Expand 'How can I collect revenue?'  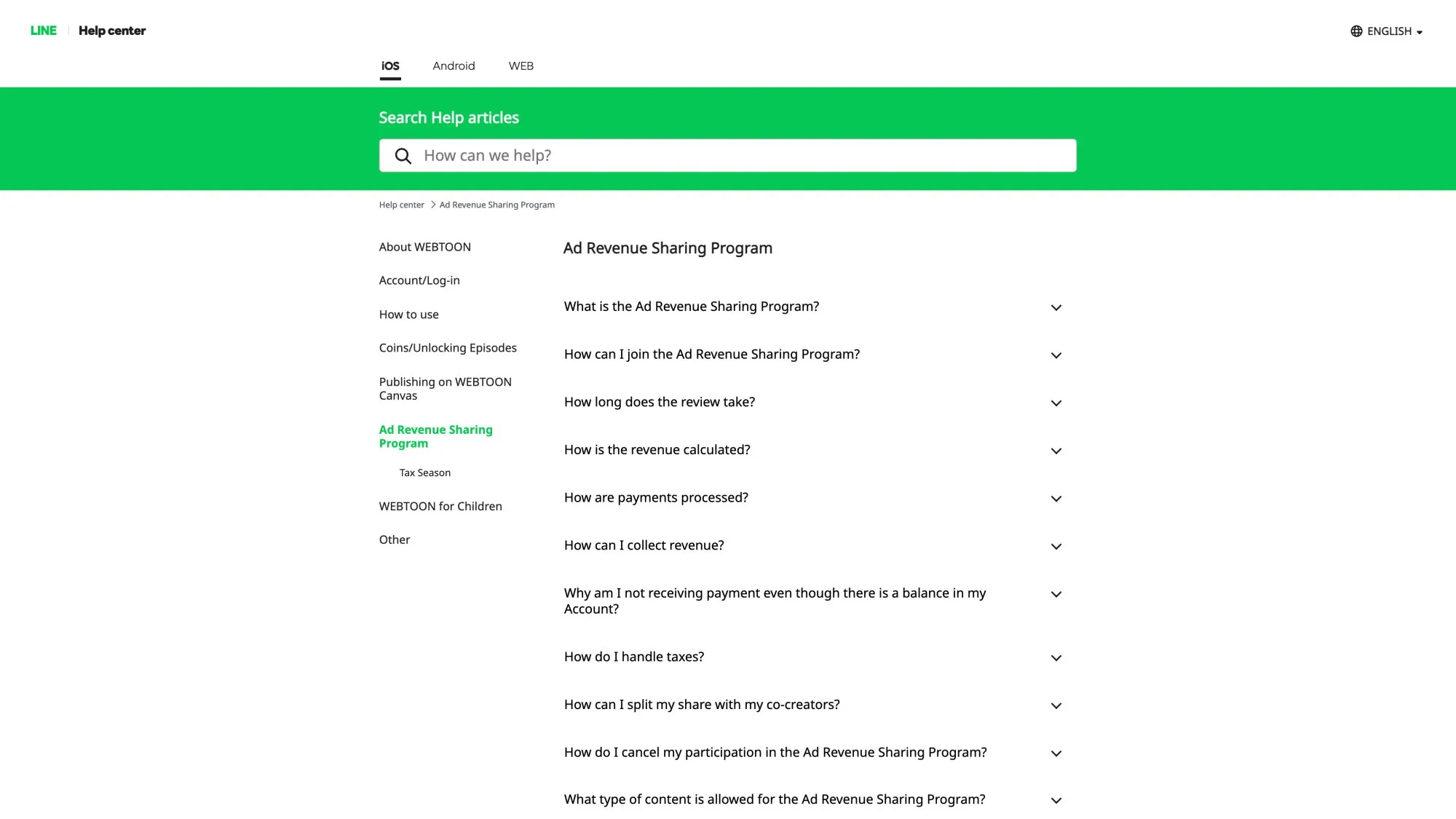pos(644,545)
